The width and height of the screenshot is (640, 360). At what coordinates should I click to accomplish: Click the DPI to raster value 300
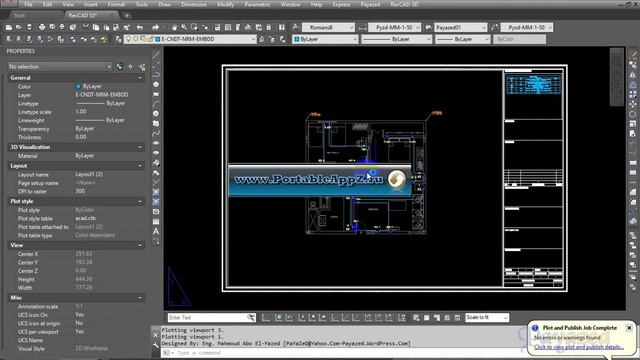click(80, 191)
